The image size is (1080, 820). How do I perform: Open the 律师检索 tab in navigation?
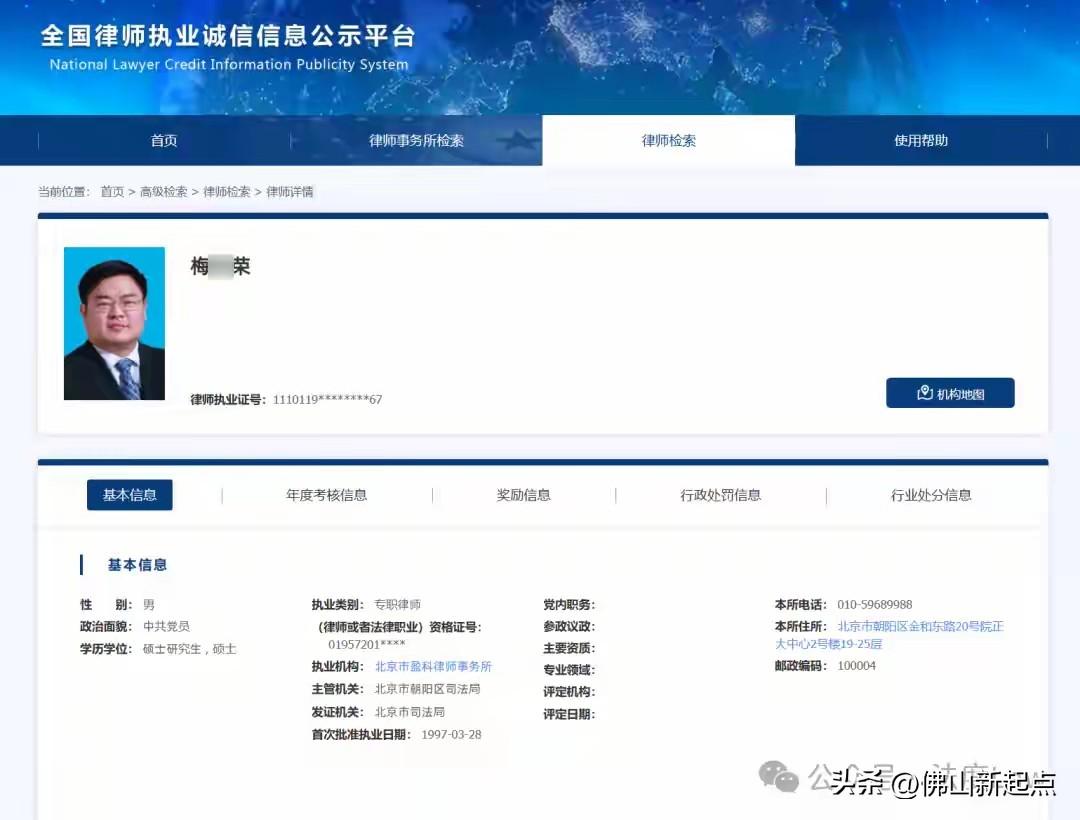[x=668, y=140]
